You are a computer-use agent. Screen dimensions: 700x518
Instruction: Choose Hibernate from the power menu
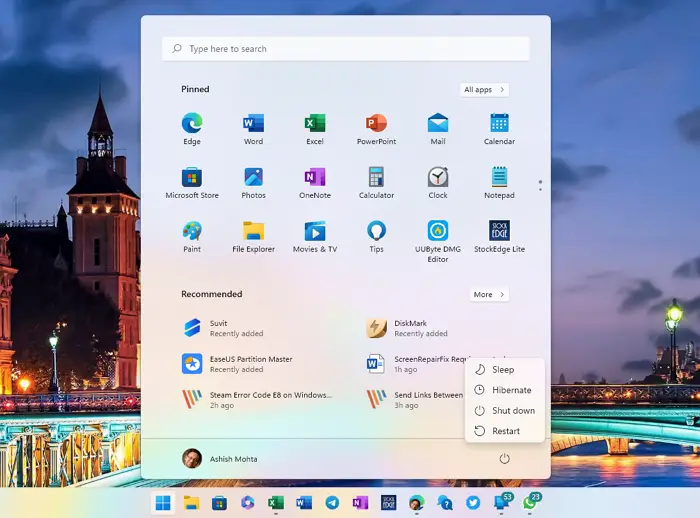[504, 390]
